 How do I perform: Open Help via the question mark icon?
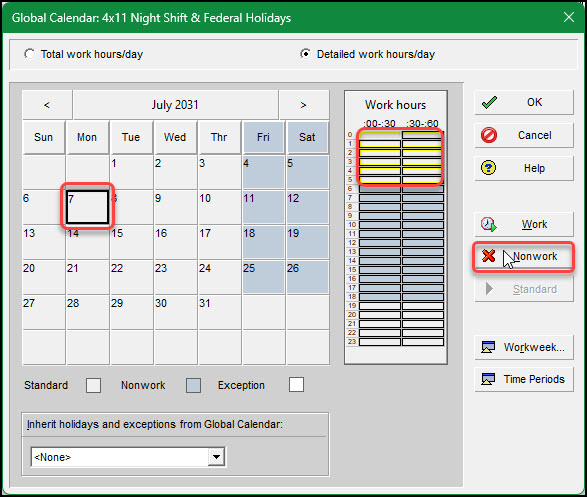pos(489,168)
